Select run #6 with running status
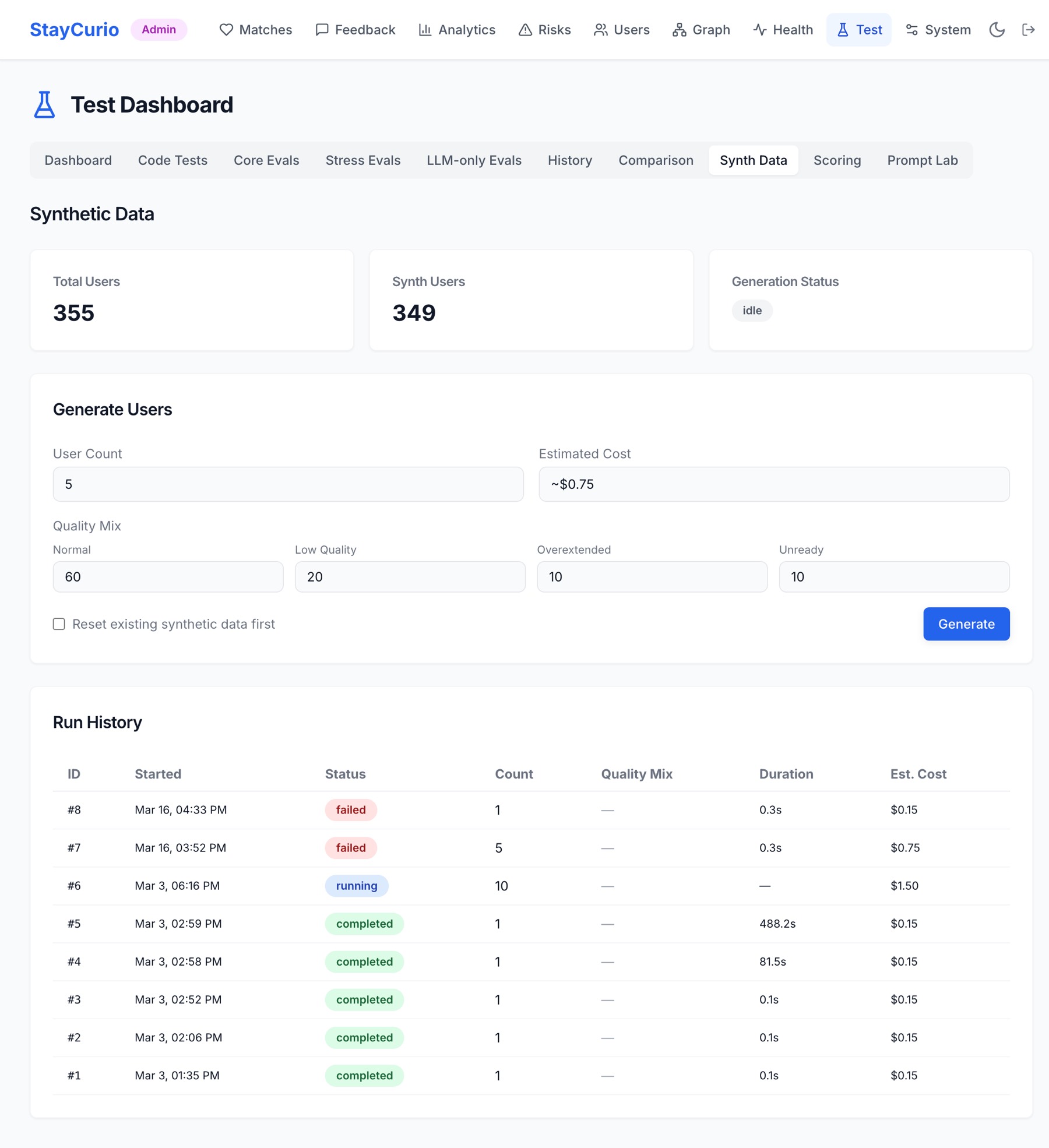This screenshot has width=1049, height=1148. (531, 886)
